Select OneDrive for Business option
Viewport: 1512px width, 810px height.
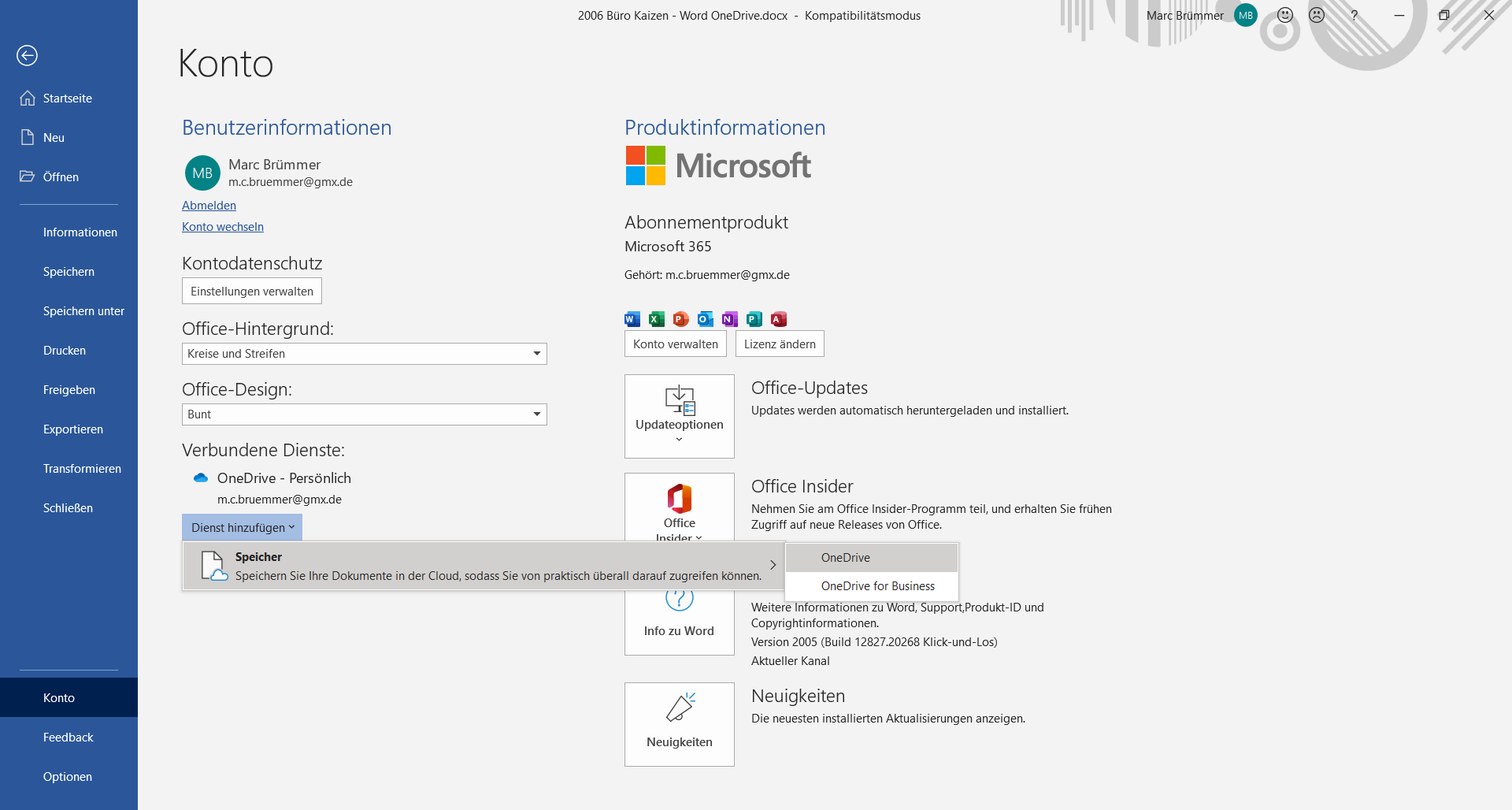pos(872,586)
